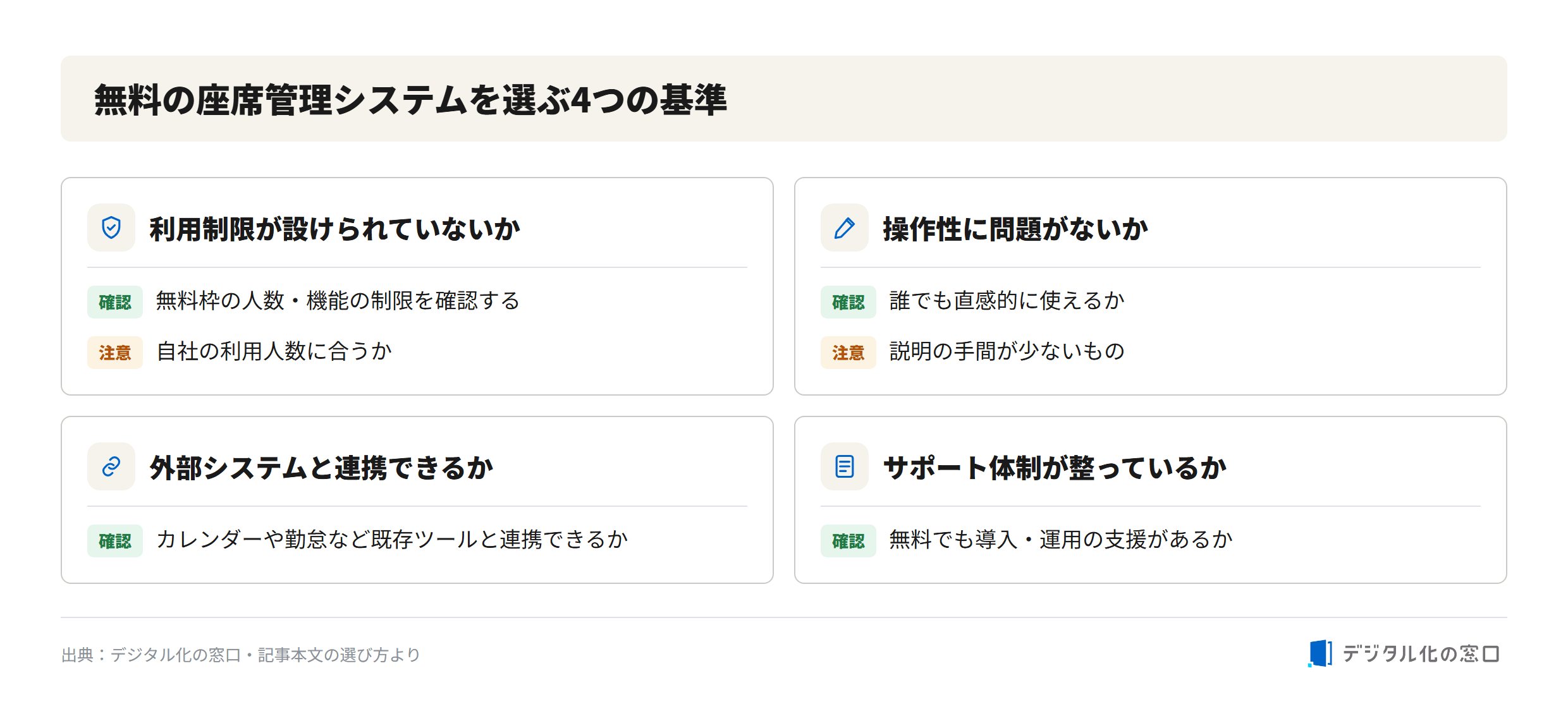Select heading サポート体制が整っているか

[1055, 468]
